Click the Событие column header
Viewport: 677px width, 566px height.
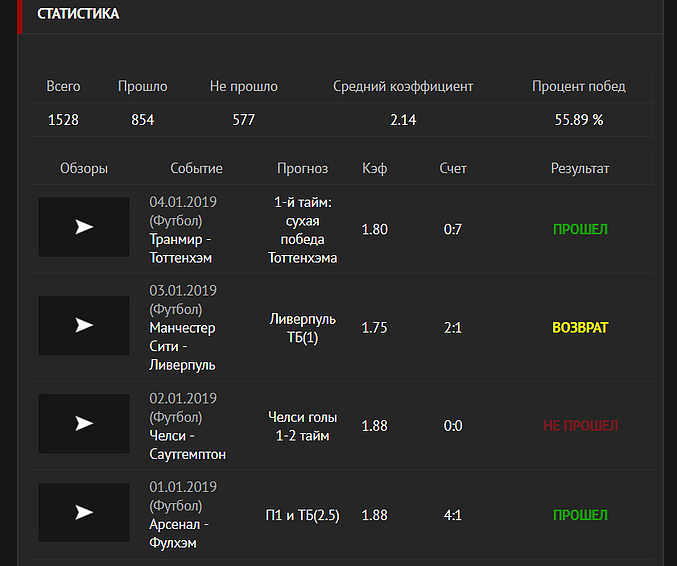coord(196,168)
